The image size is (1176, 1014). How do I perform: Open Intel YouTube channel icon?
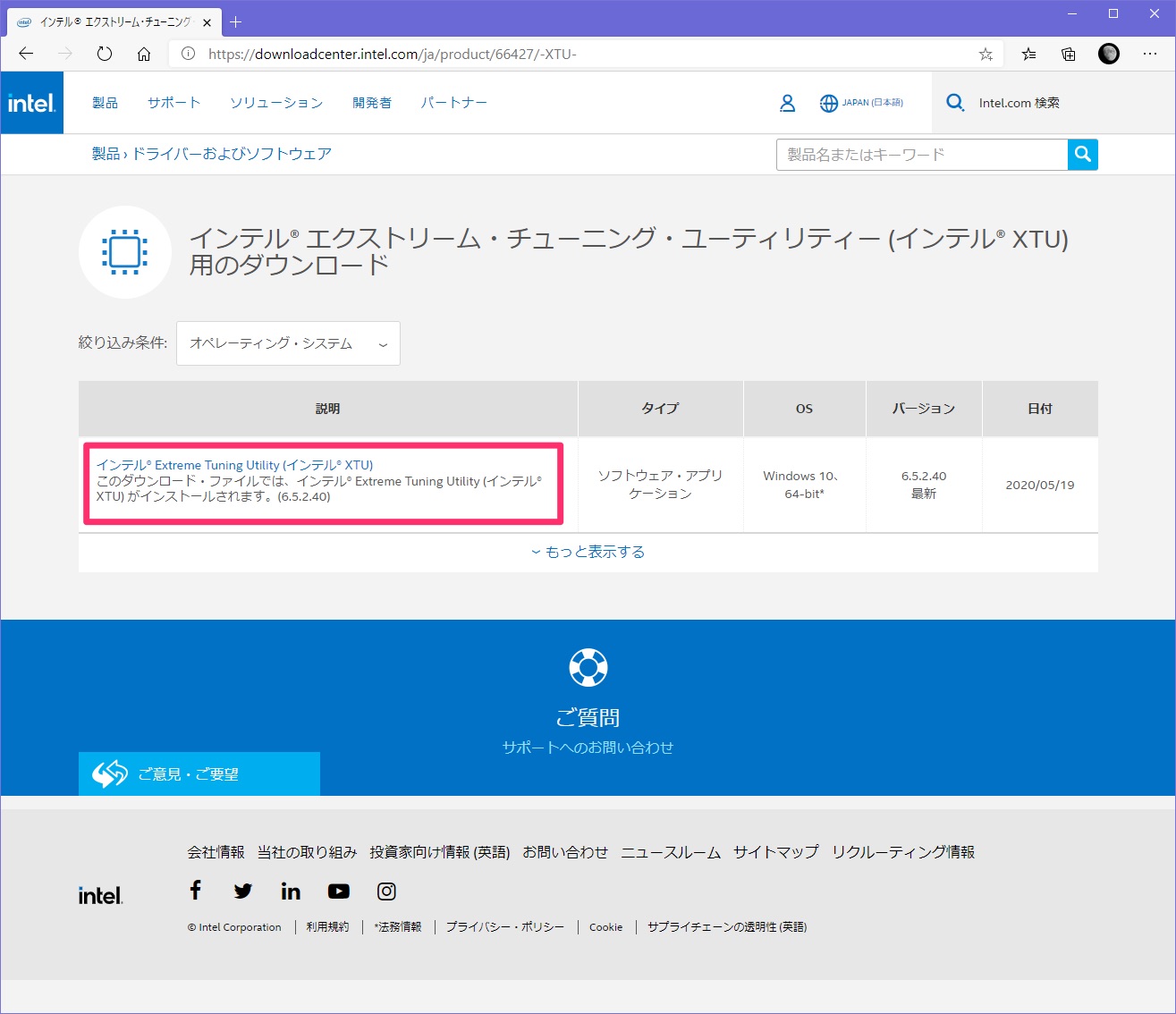pos(338,891)
